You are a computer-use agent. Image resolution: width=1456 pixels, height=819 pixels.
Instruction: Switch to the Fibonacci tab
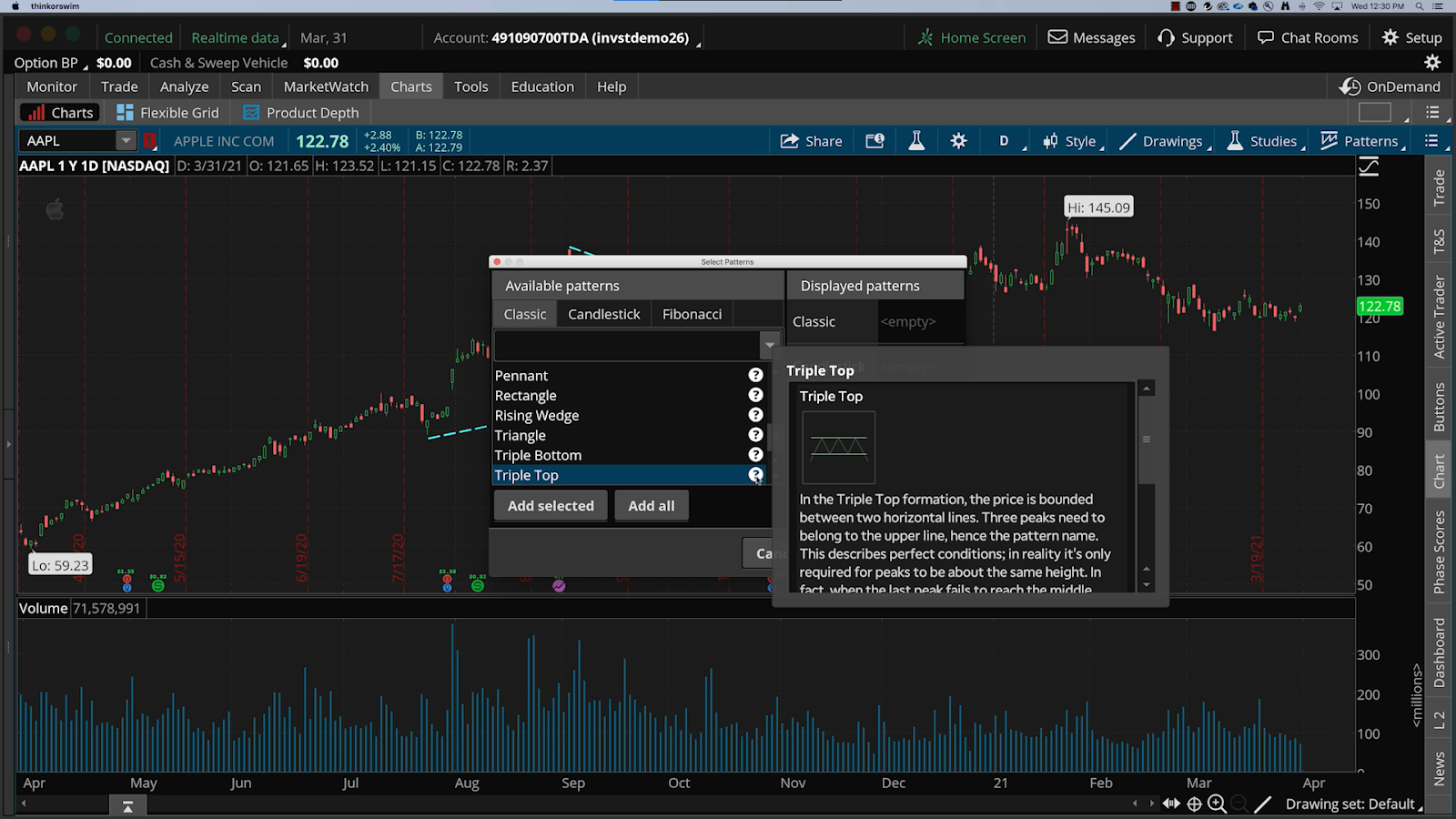(692, 313)
